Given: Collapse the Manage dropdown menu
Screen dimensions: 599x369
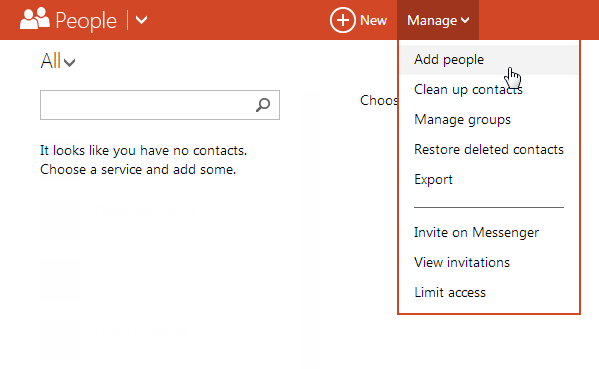Looking at the screenshot, I should click(x=438, y=20).
